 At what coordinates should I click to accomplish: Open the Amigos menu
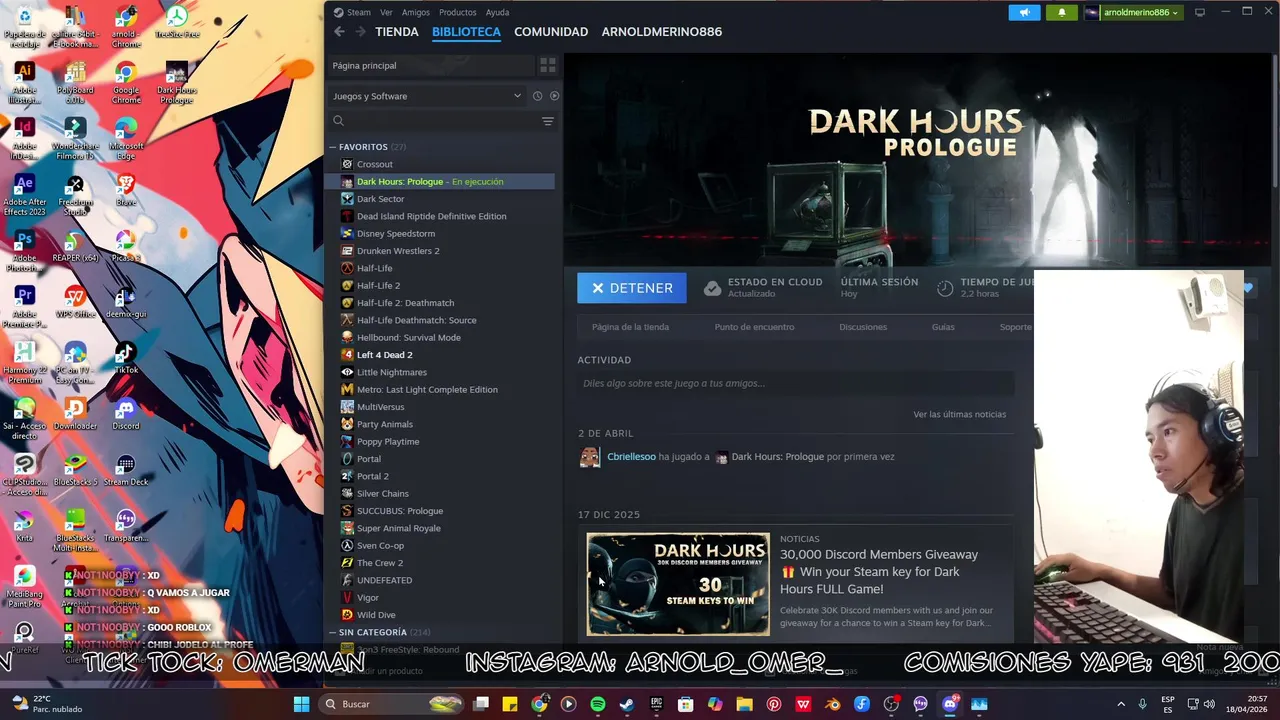pyautogui.click(x=416, y=12)
